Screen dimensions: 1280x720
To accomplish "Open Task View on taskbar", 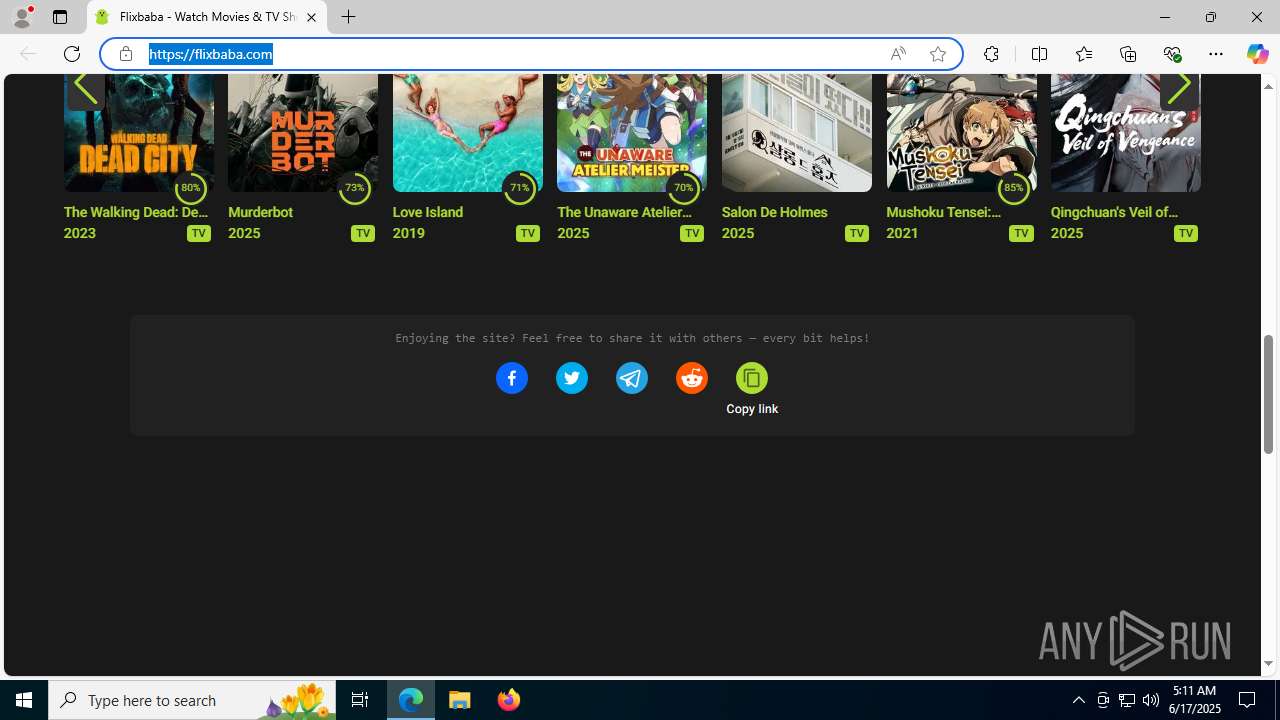I will [360, 700].
